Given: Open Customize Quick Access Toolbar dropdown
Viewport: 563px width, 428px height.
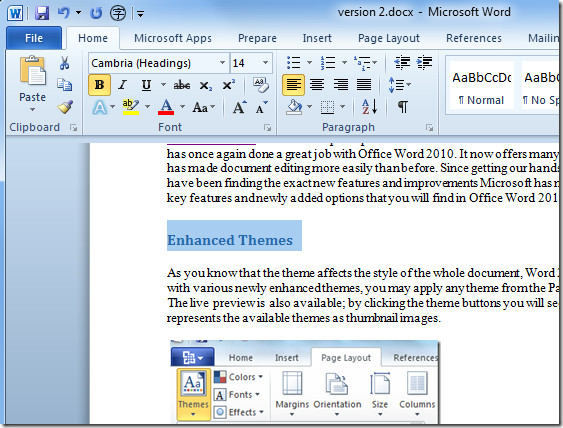Looking at the screenshot, I should [x=140, y=14].
